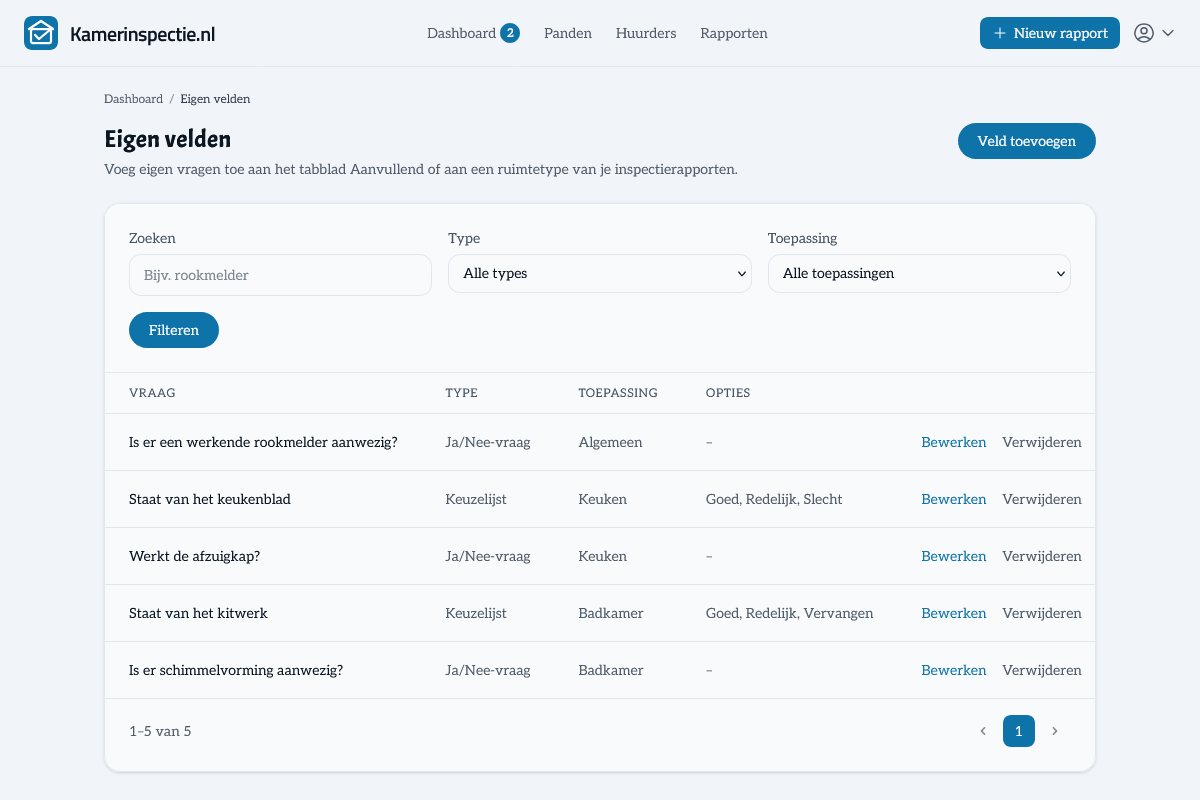The image size is (1200, 800).
Task: Click 'Staat van het kitwerk' question text
Action: click(x=198, y=613)
